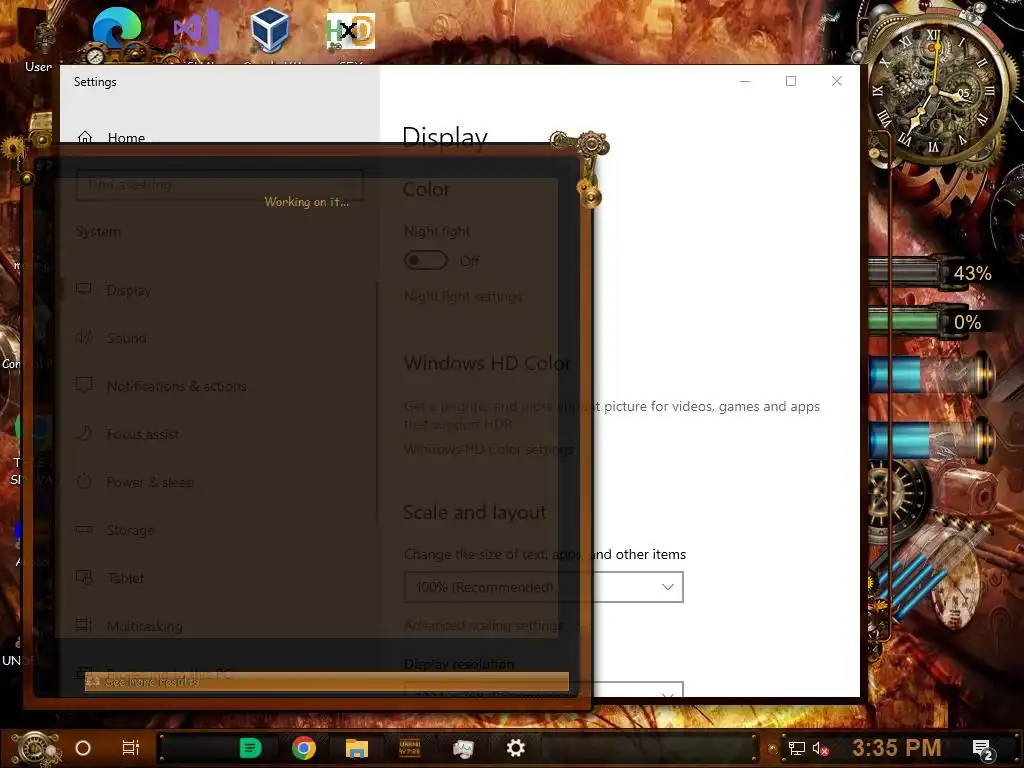The image size is (1024, 768).
Task: Click the Find a setting search box
Action: tap(219, 185)
